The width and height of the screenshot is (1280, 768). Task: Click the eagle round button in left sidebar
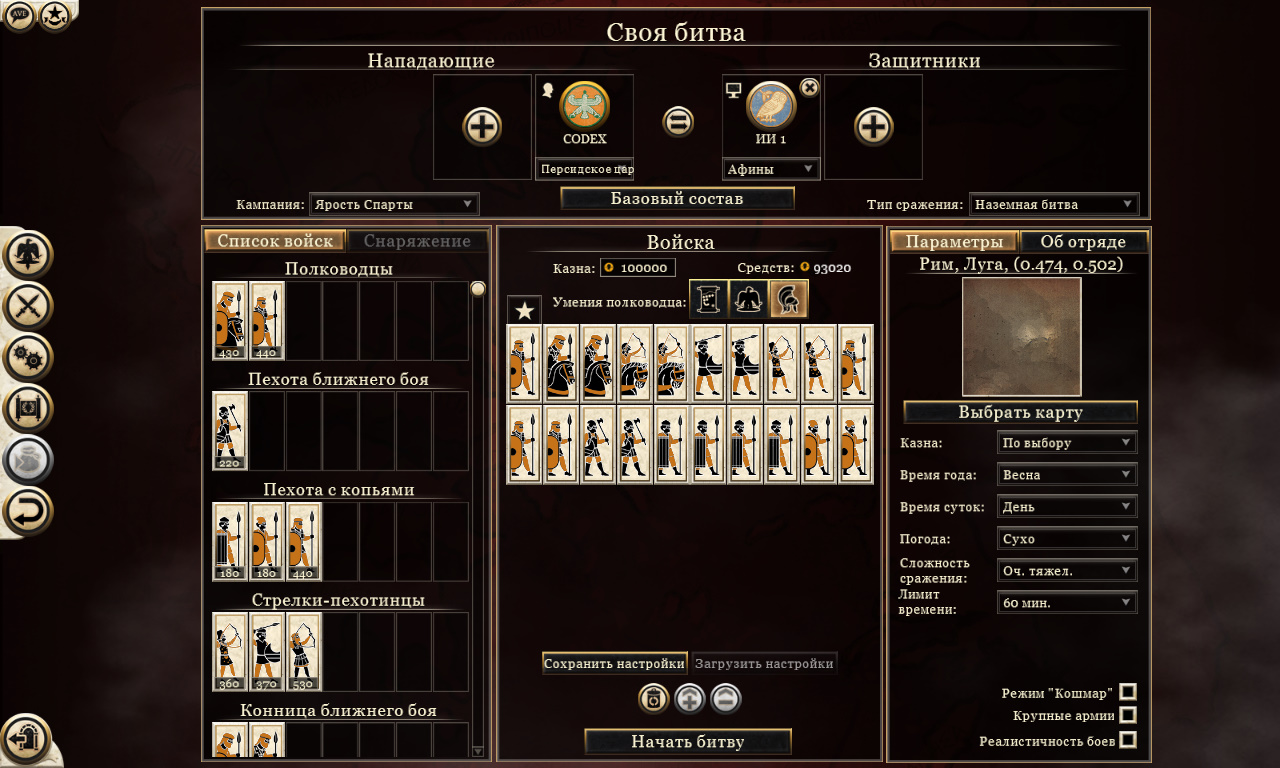pos(28,254)
